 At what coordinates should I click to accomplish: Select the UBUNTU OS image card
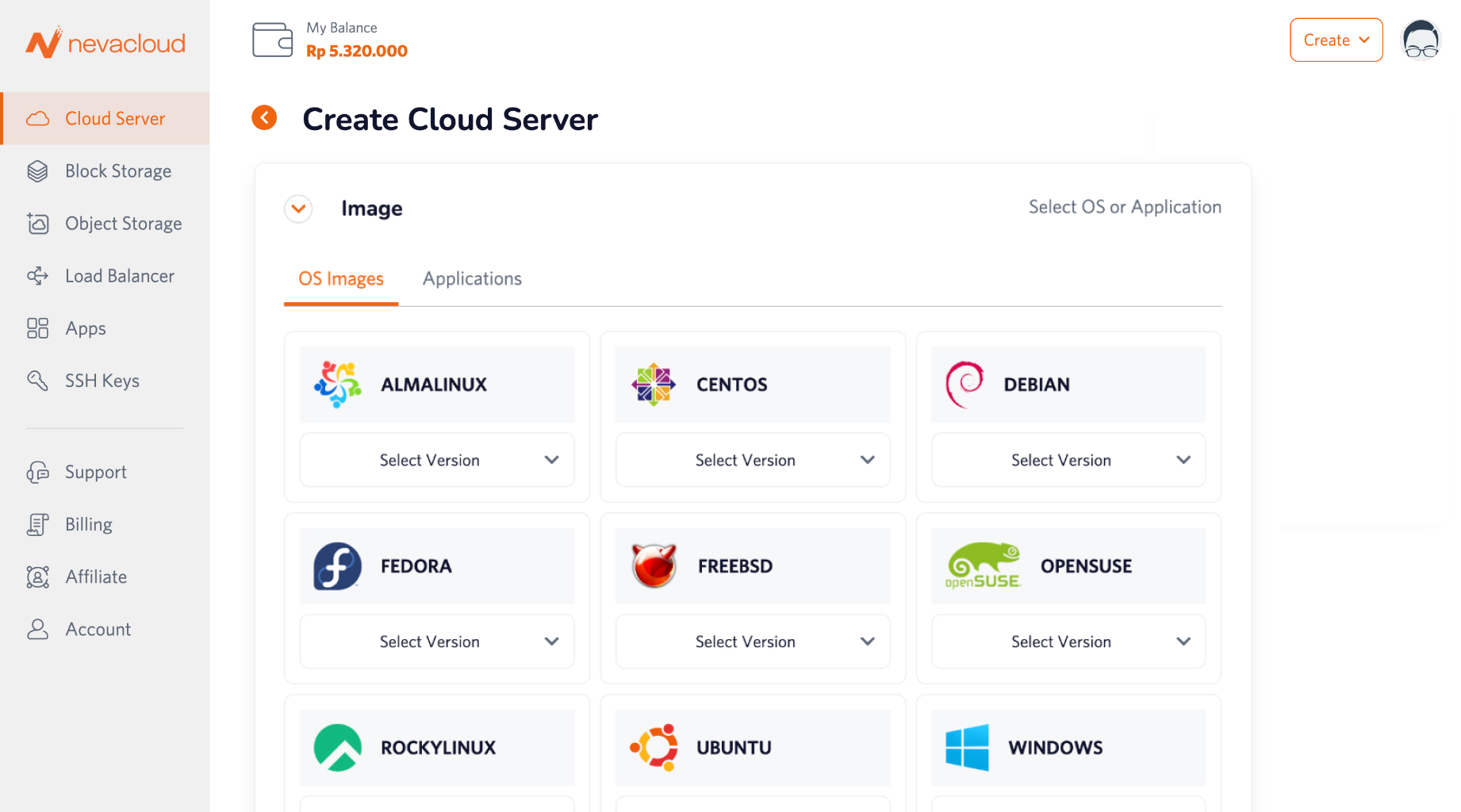752,746
